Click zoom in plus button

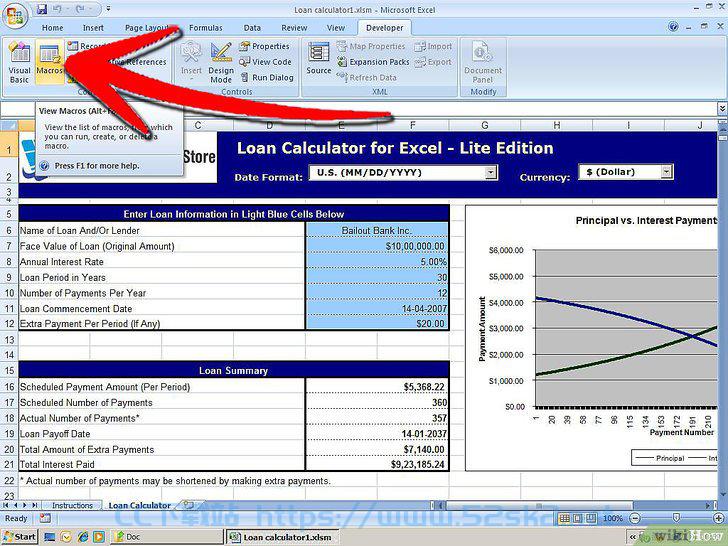pos(719,518)
